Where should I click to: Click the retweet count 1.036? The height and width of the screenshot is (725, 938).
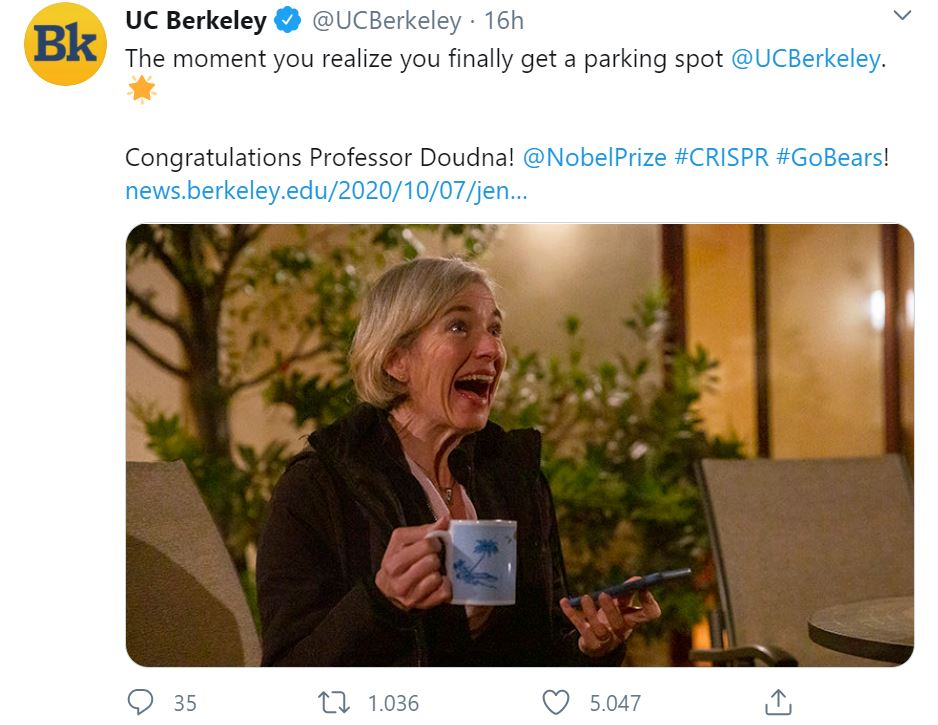coord(393,703)
